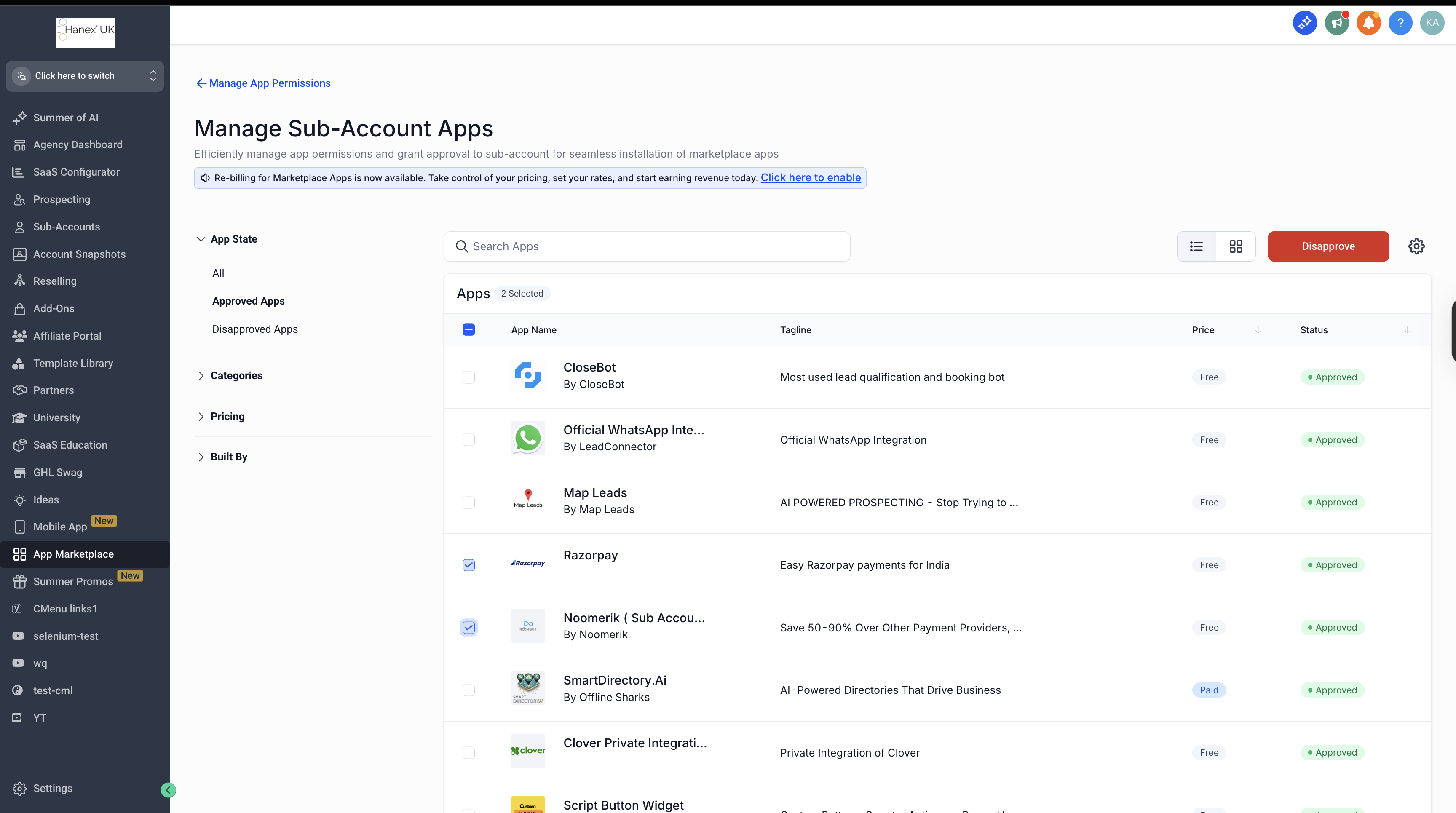Screen dimensions: 1456x813
Task: Open the announcements megaphone icon
Action: point(1336,23)
